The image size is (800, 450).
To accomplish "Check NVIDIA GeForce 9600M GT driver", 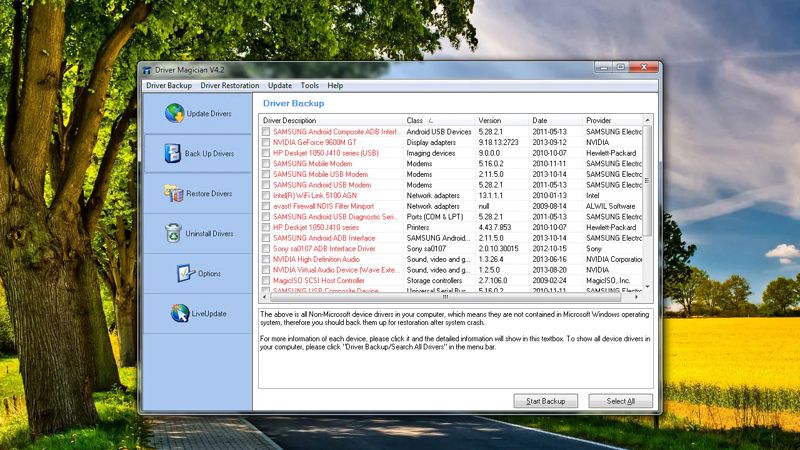I will [x=266, y=142].
